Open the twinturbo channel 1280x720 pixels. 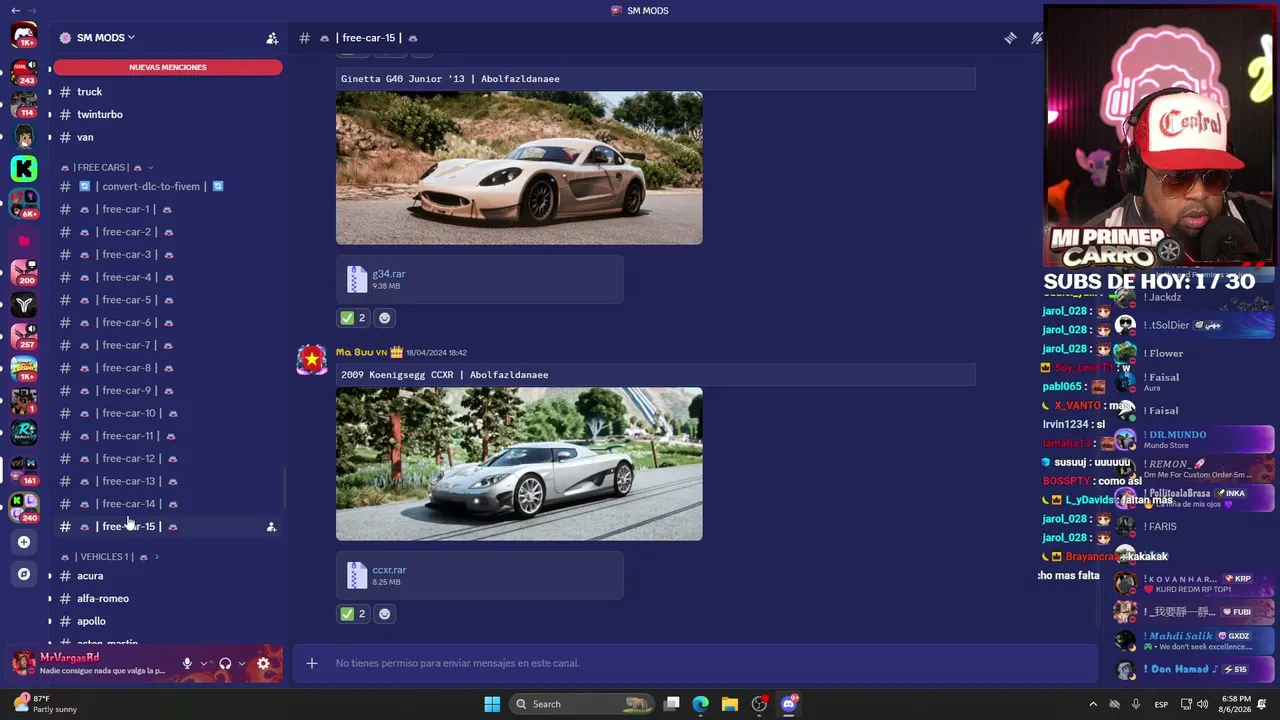tap(168, 115)
